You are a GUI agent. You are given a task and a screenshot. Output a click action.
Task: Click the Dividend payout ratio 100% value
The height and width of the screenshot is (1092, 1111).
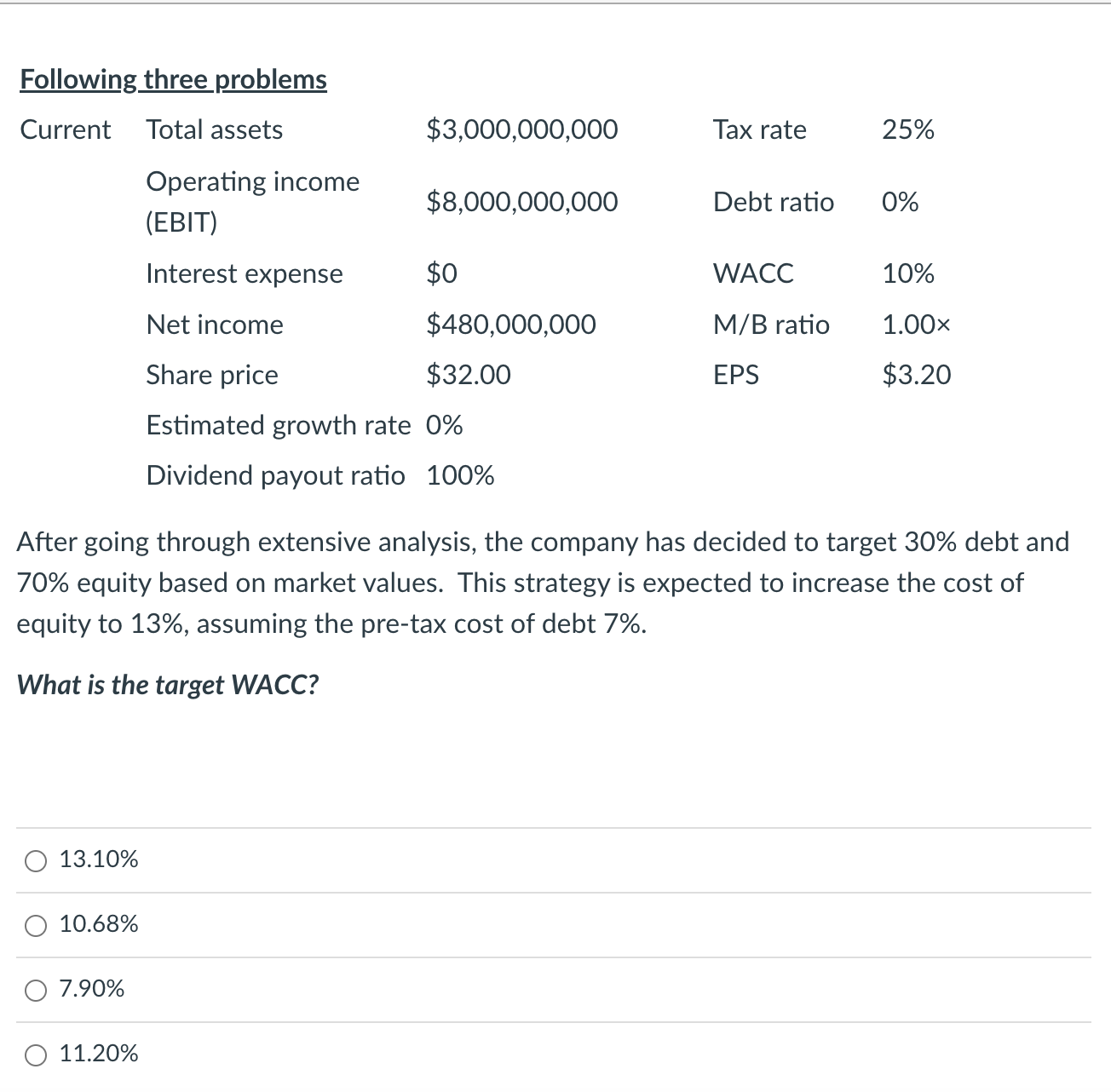pos(461,475)
